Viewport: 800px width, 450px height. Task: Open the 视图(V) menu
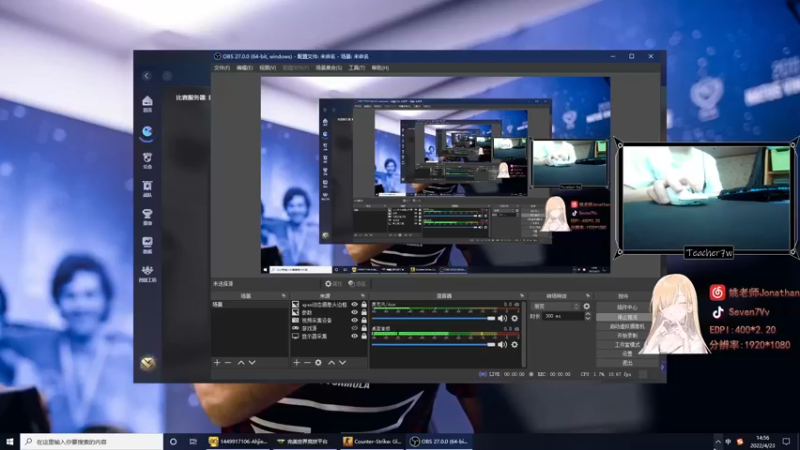pyautogui.click(x=267, y=68)
